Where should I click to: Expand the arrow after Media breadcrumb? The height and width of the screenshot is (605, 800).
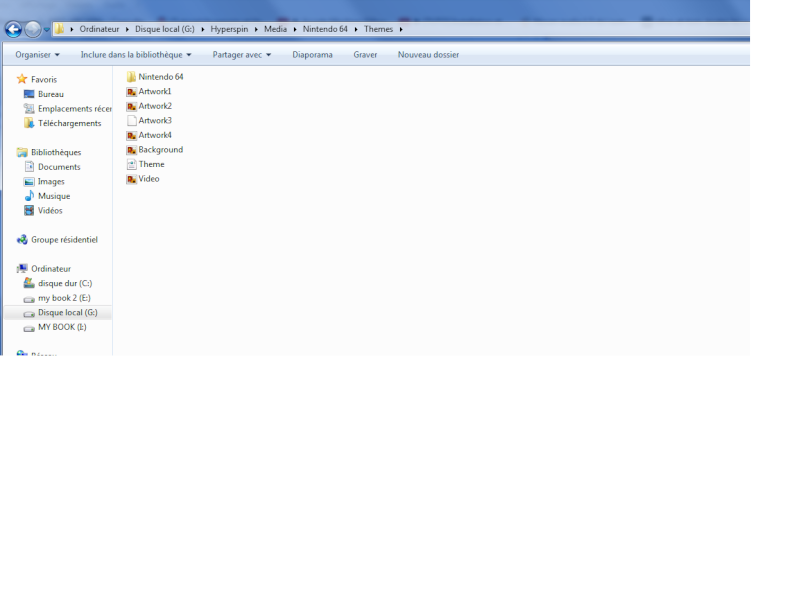point(295,30)
